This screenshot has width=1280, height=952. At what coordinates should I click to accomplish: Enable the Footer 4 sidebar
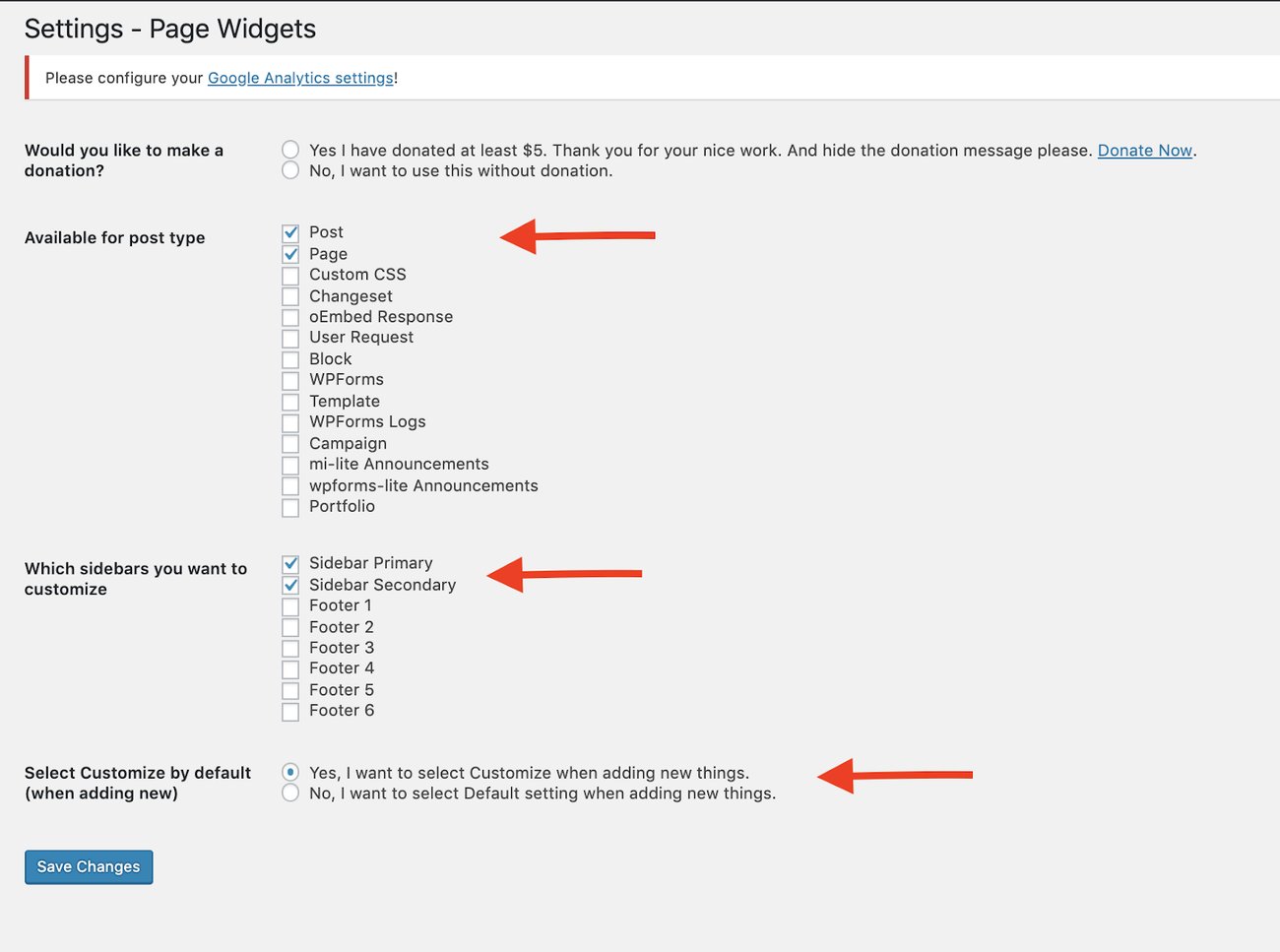pyautogui.click(x=290, y=668)
